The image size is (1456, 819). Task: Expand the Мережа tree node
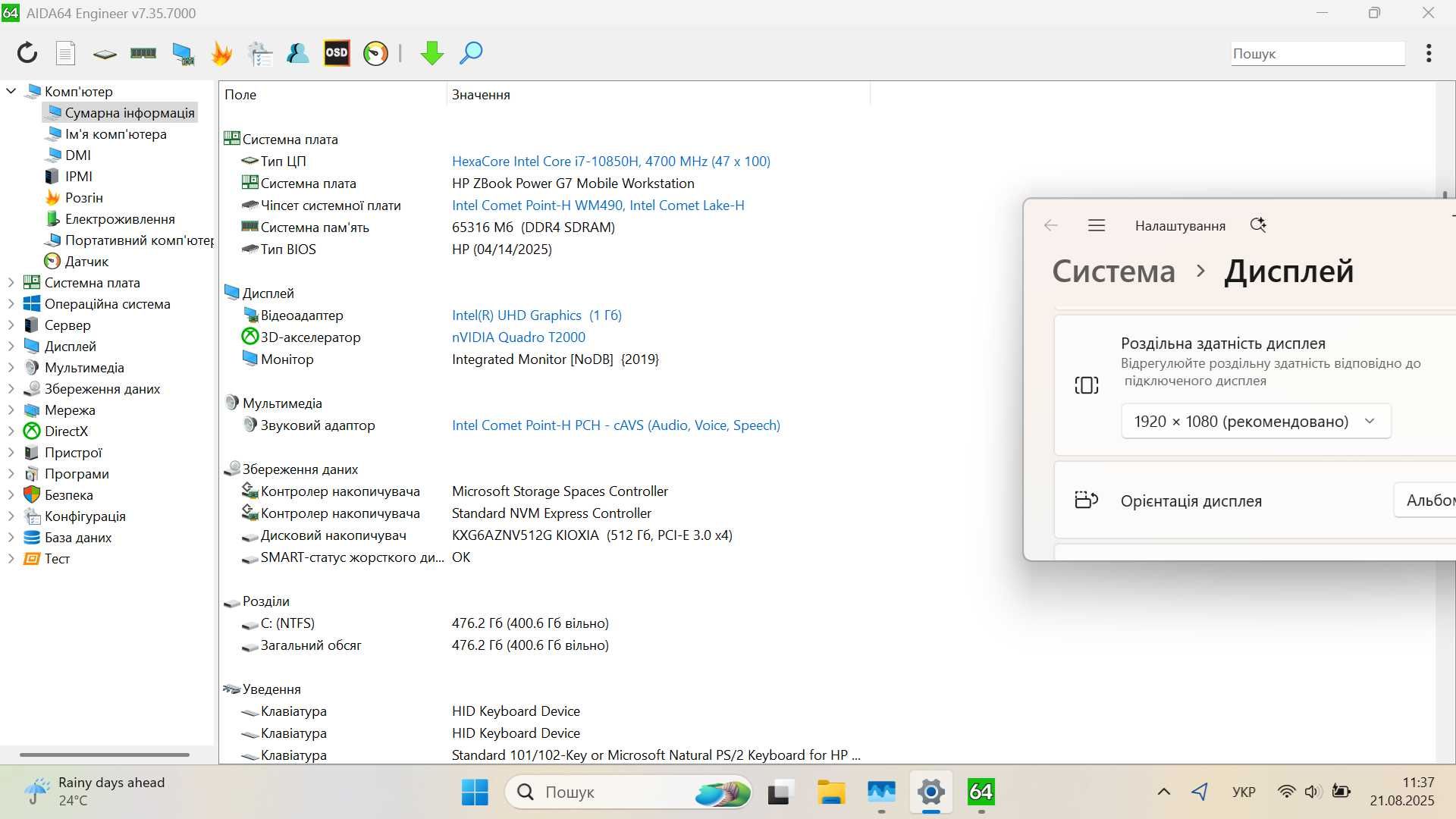[x=11, y=409]
